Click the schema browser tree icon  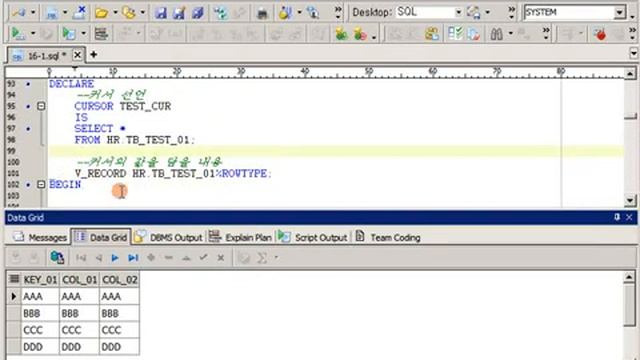(x=221, y=13)
